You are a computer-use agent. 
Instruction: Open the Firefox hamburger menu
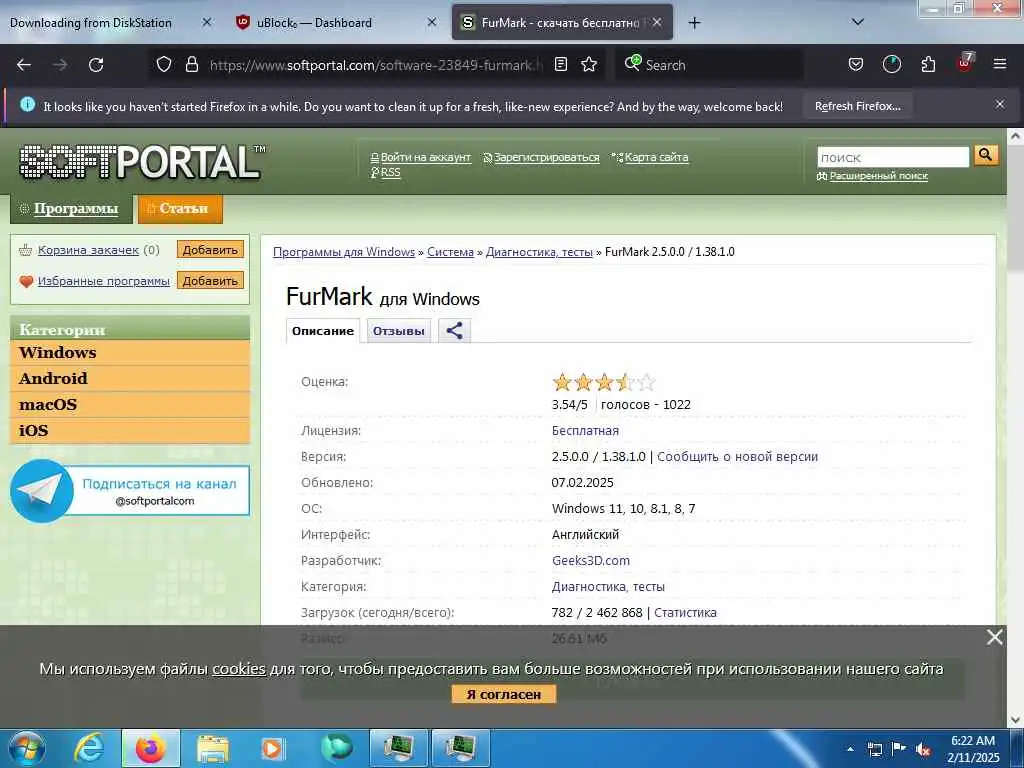(1000, 65)
